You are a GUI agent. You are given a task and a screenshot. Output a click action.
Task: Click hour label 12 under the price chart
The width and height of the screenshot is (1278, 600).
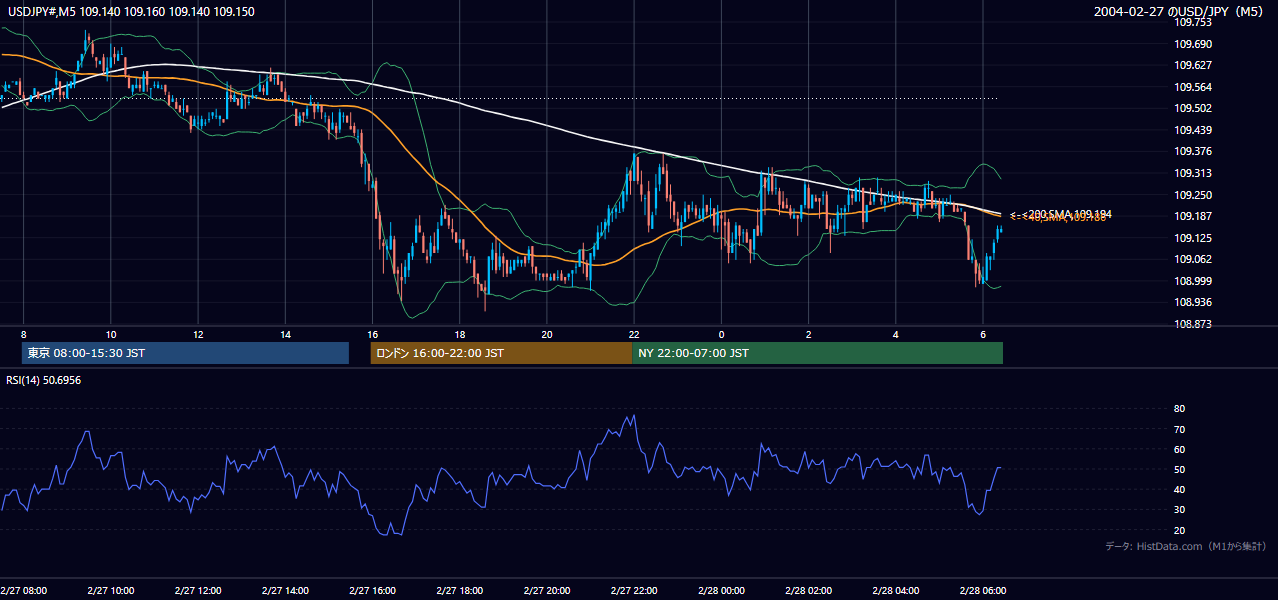click(x=198, y=333)
